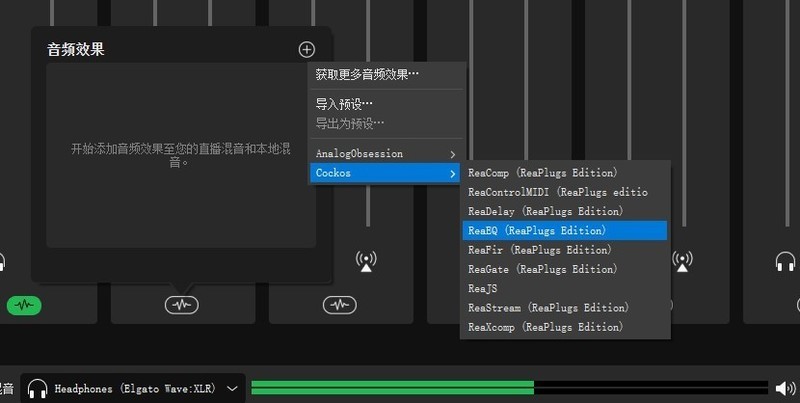The image size is (800, 403).
Task: Click the green output level bar at bottom
Action: (x=392, y=388)
